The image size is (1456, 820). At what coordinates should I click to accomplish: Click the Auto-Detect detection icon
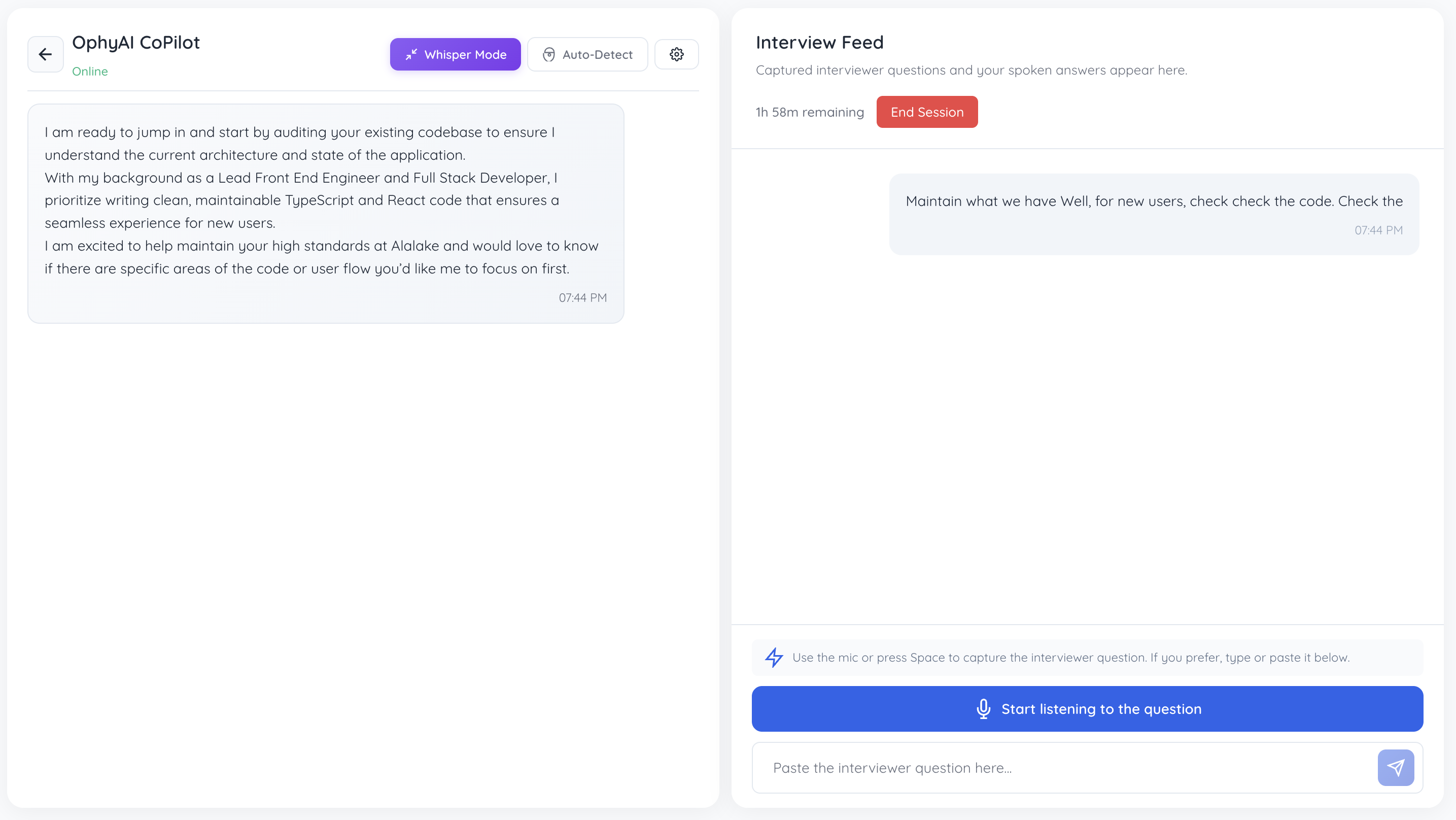click(x=549, y=54)
